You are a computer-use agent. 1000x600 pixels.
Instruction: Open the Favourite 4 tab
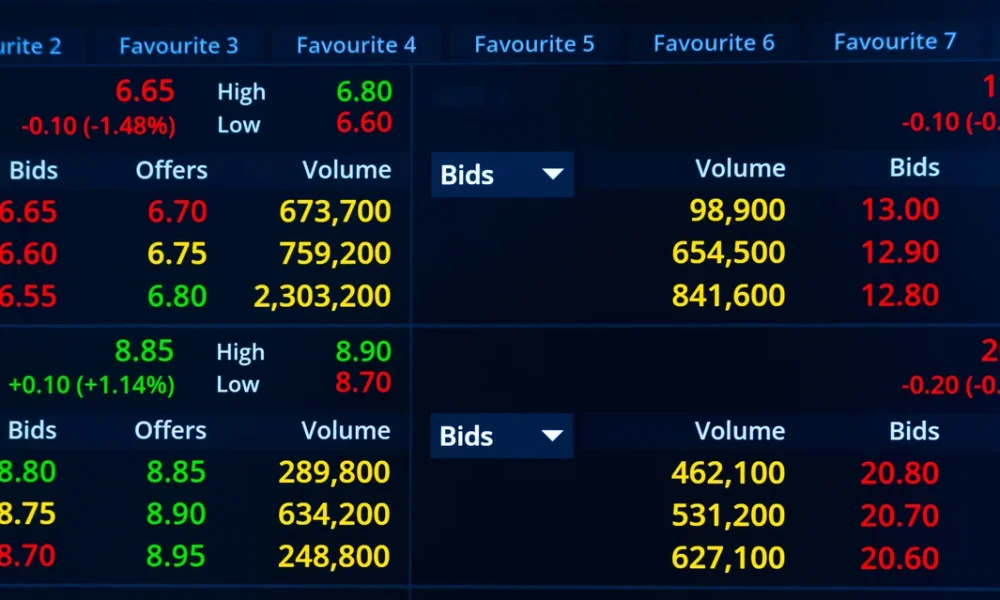pos(356,44)
